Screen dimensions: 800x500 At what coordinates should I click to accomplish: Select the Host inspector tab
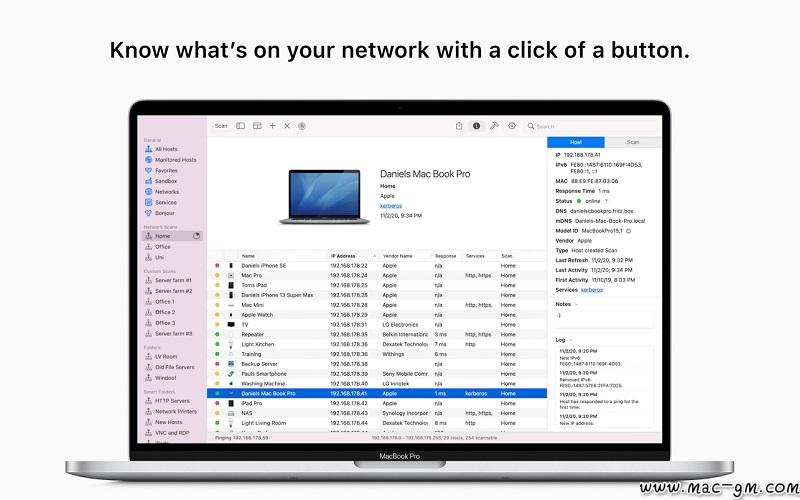[x=576, y=143]
